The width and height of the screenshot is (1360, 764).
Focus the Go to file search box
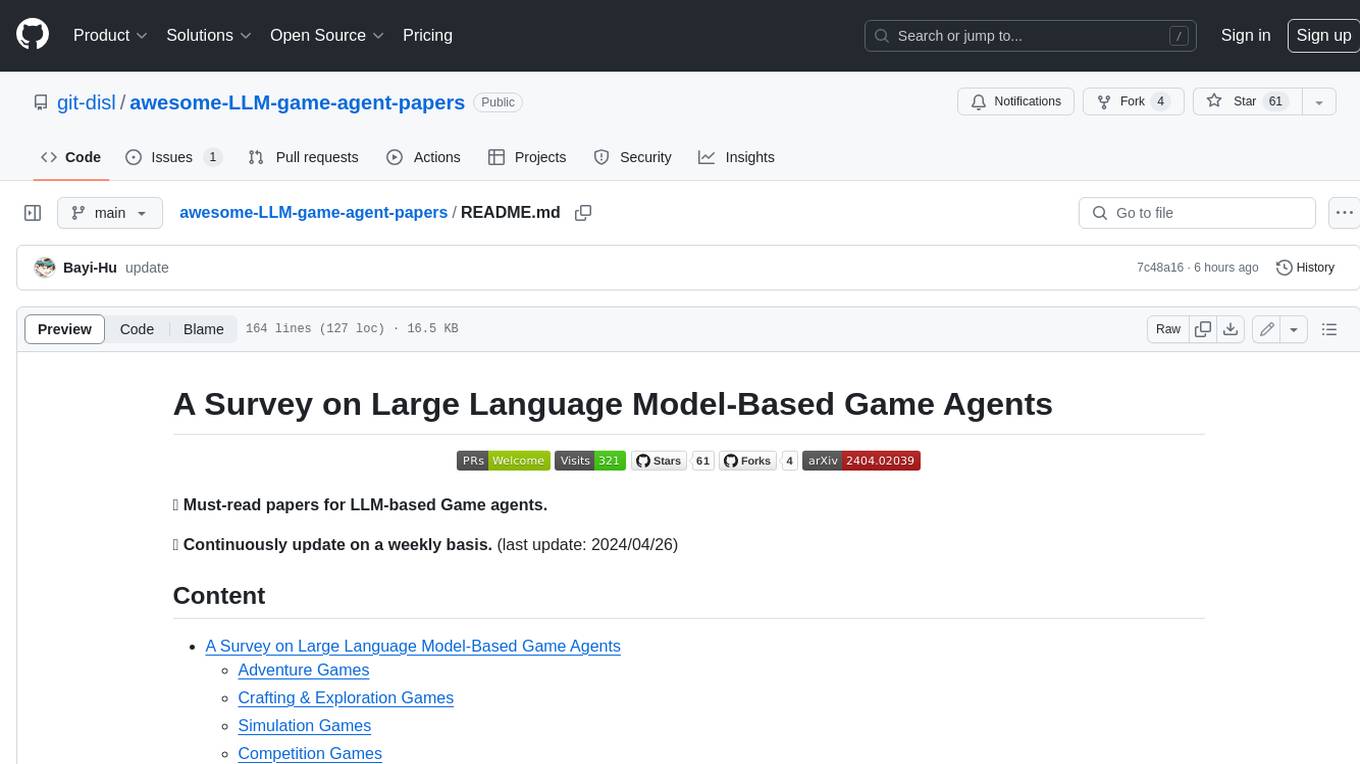[1197, 213]
